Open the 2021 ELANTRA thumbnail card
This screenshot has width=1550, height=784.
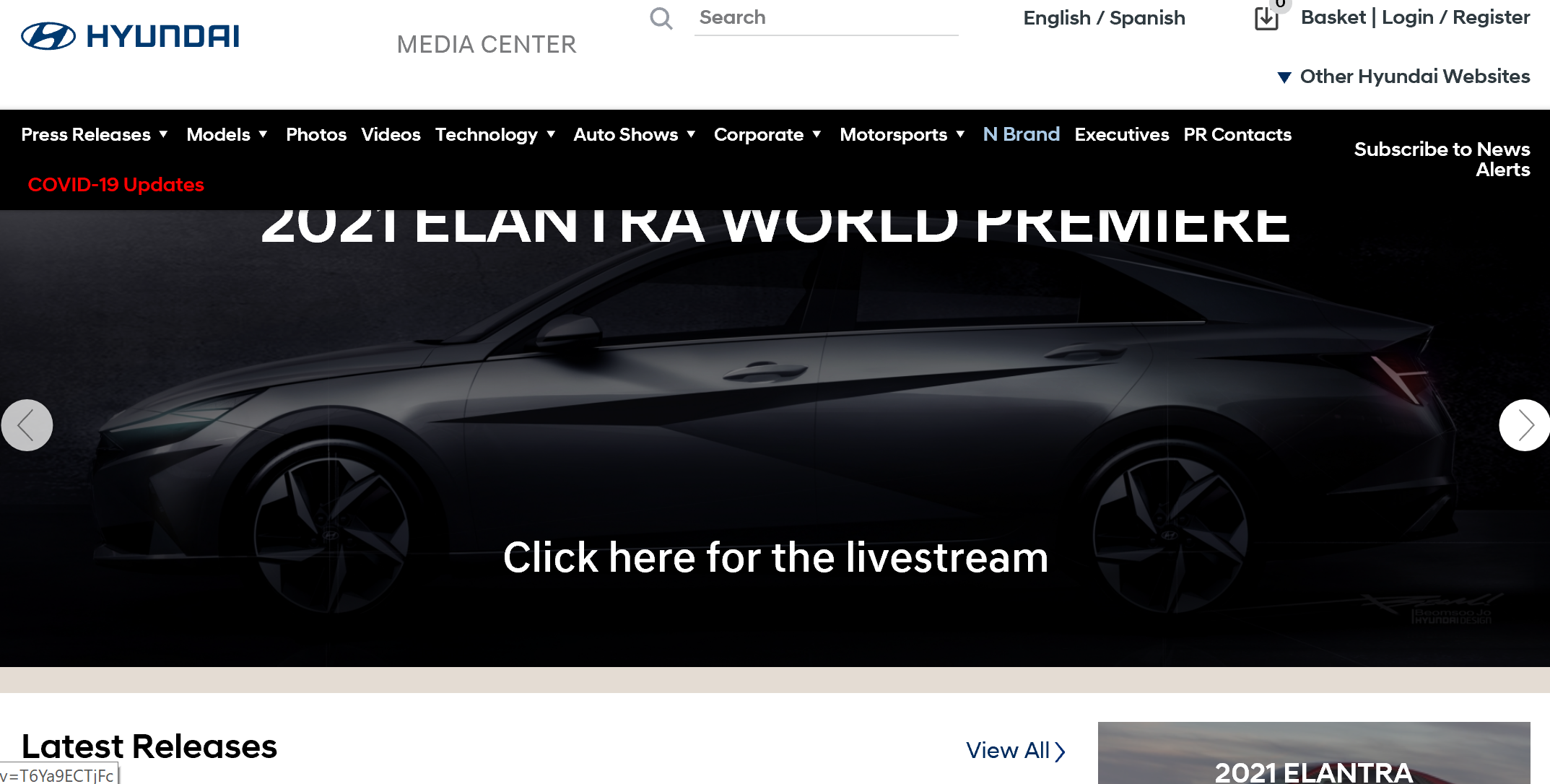(x=1314, y=753)
